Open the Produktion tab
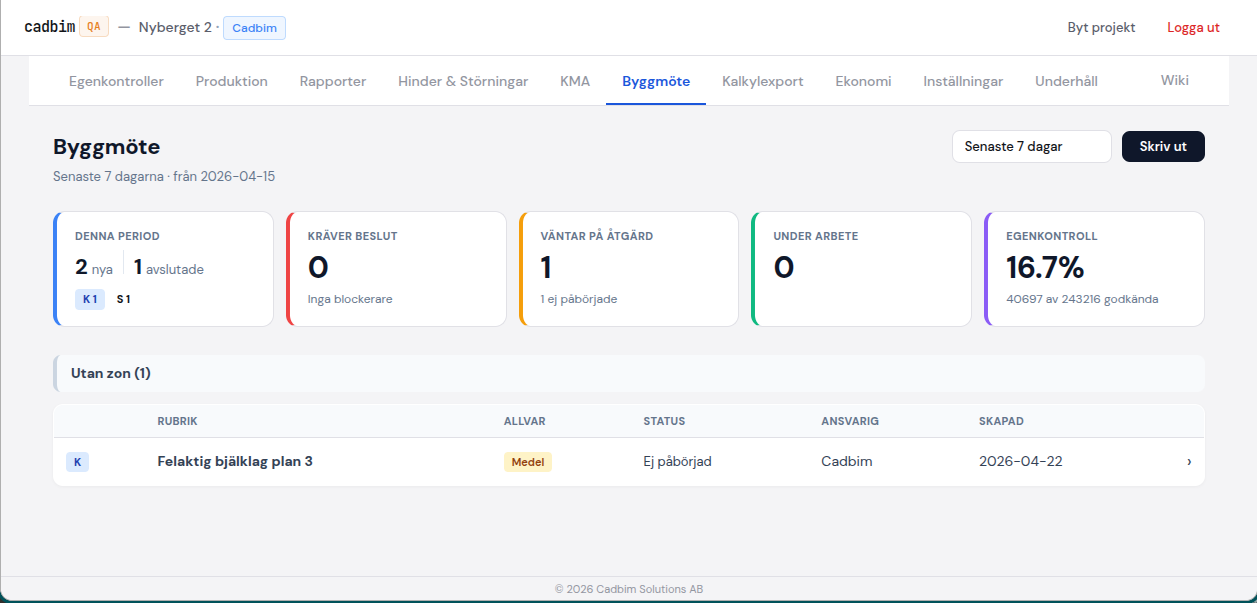The width and height of the screenshot is (1257, 603). click(x=231, y=82)
